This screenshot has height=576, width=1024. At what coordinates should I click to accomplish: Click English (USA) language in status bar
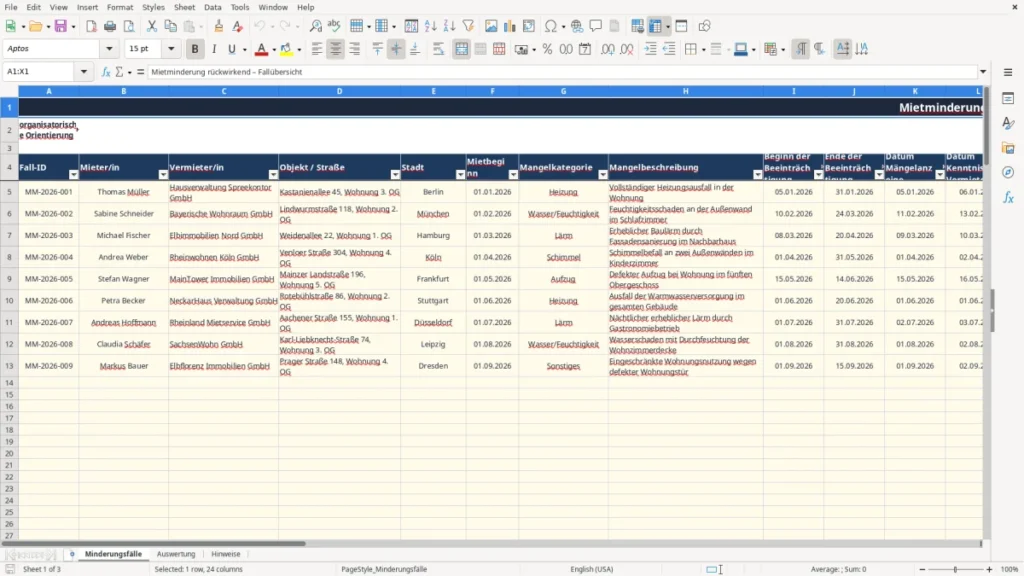pos(591,569)
